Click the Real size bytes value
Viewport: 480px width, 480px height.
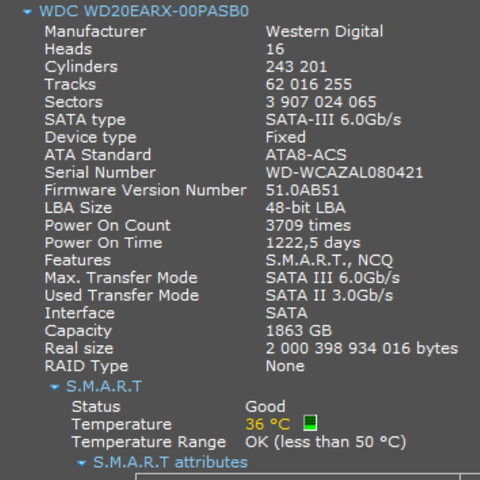[362, 349]
